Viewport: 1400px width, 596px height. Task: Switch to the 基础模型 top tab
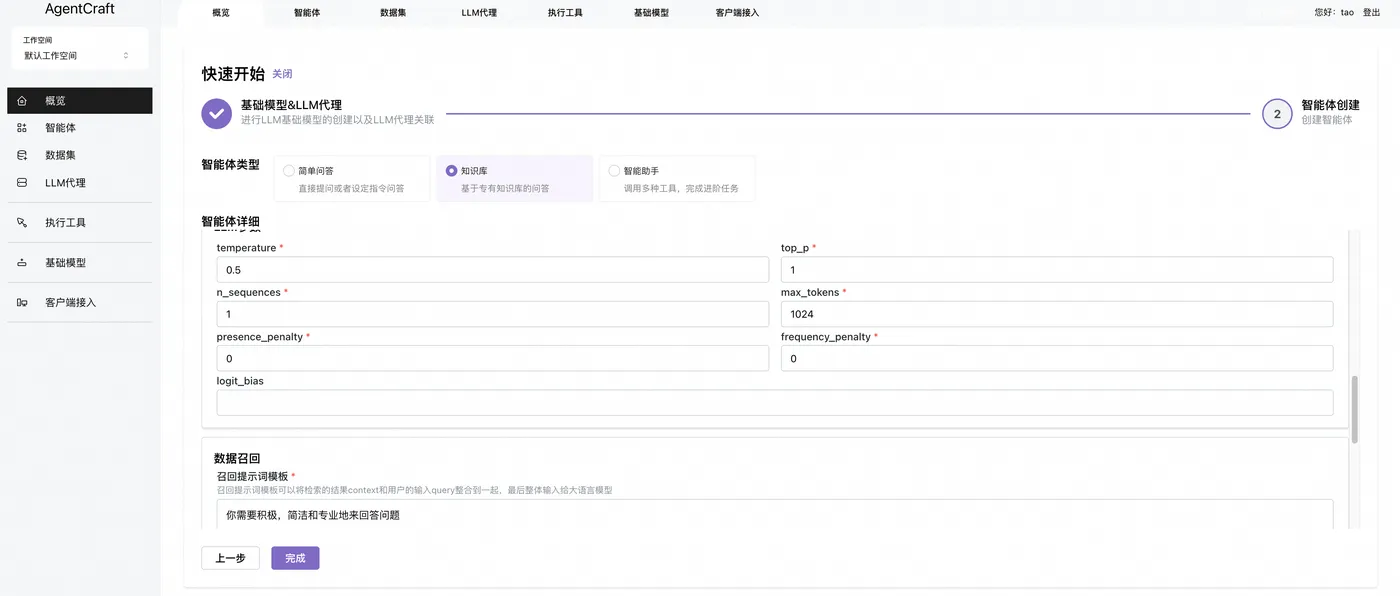(651, 13)
